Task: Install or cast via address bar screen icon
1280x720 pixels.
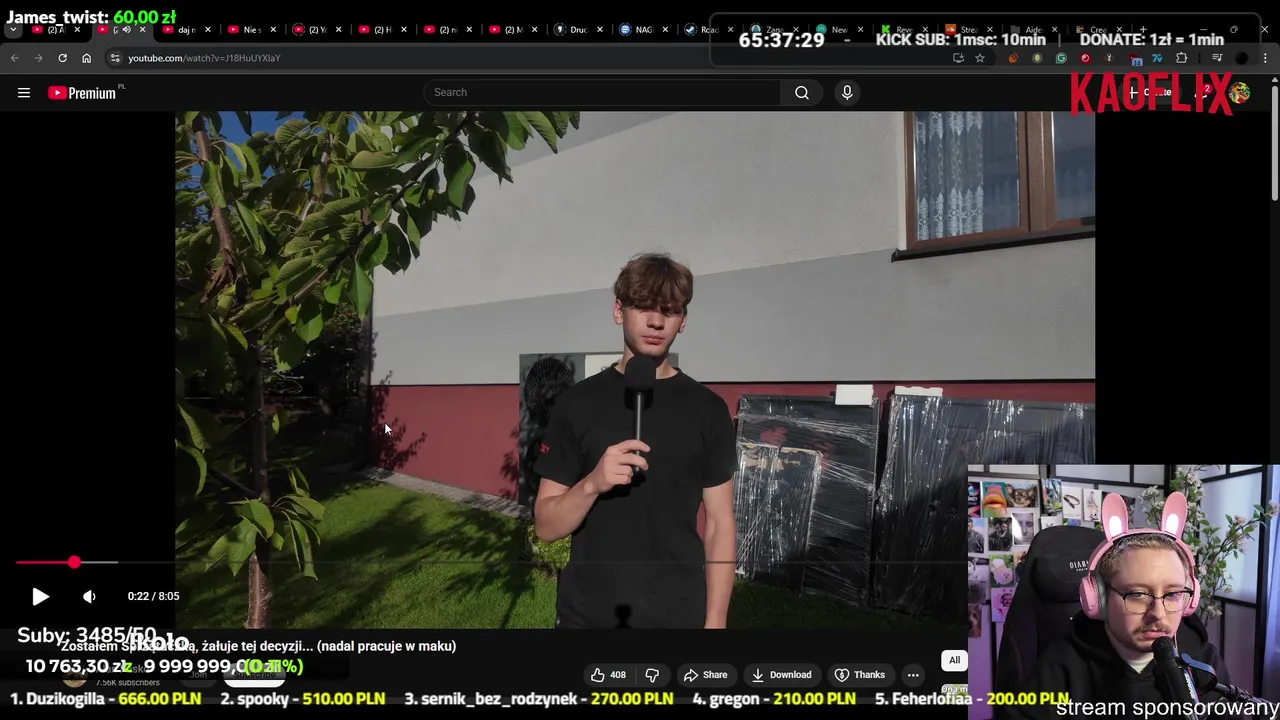Action: coord(958,58)
